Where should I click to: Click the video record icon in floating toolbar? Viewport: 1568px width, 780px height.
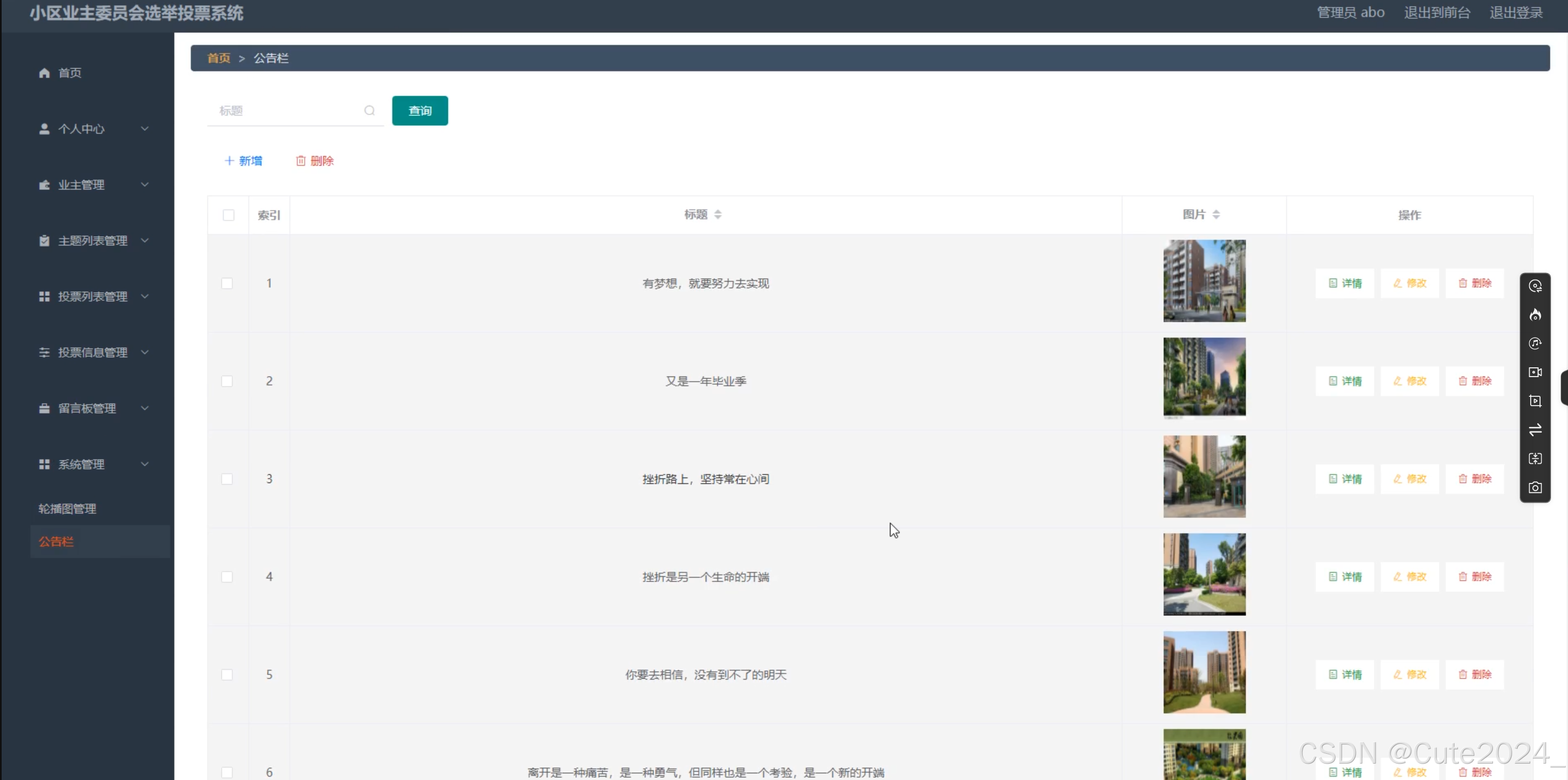click(x=1535, y=372)
